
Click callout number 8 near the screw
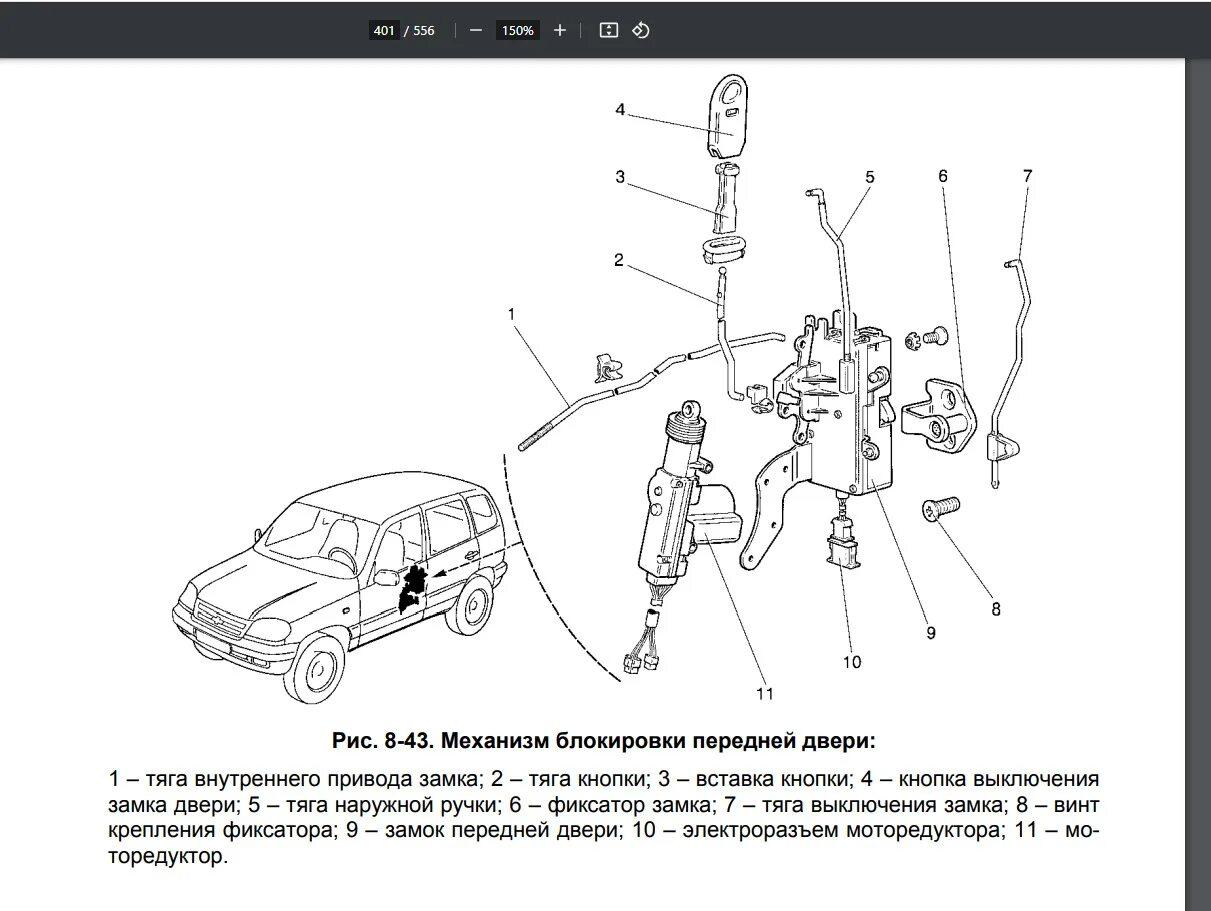[995, 608]
